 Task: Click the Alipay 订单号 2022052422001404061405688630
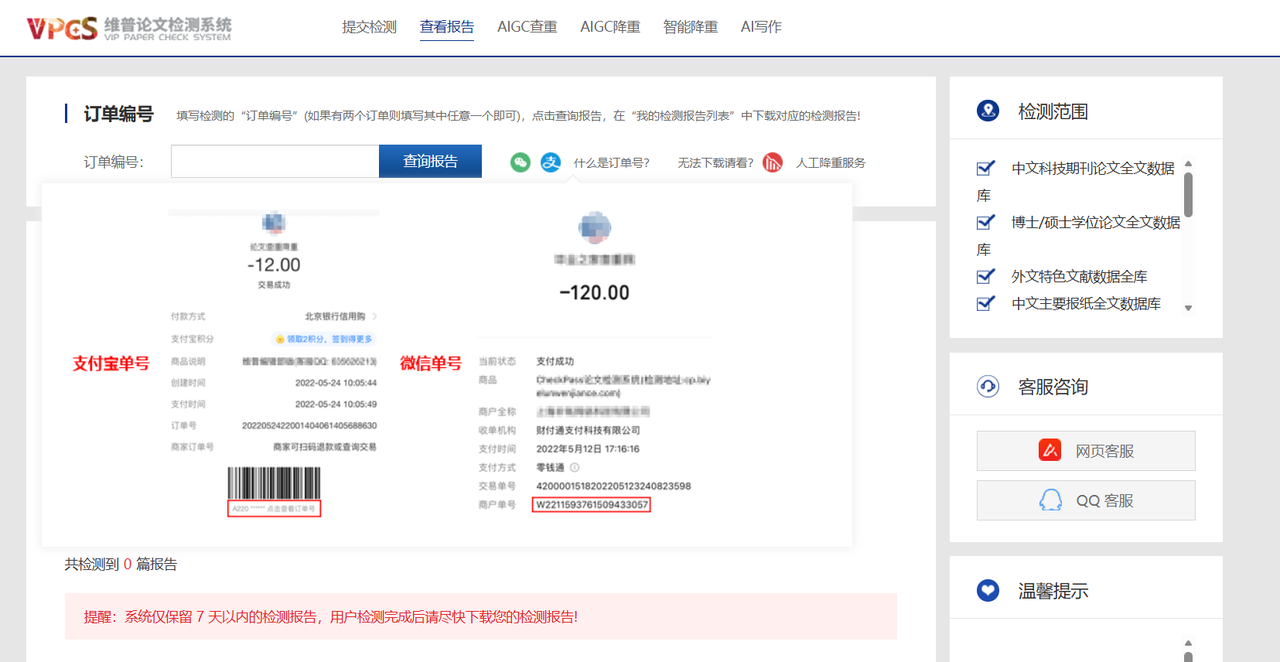point(309,425)
